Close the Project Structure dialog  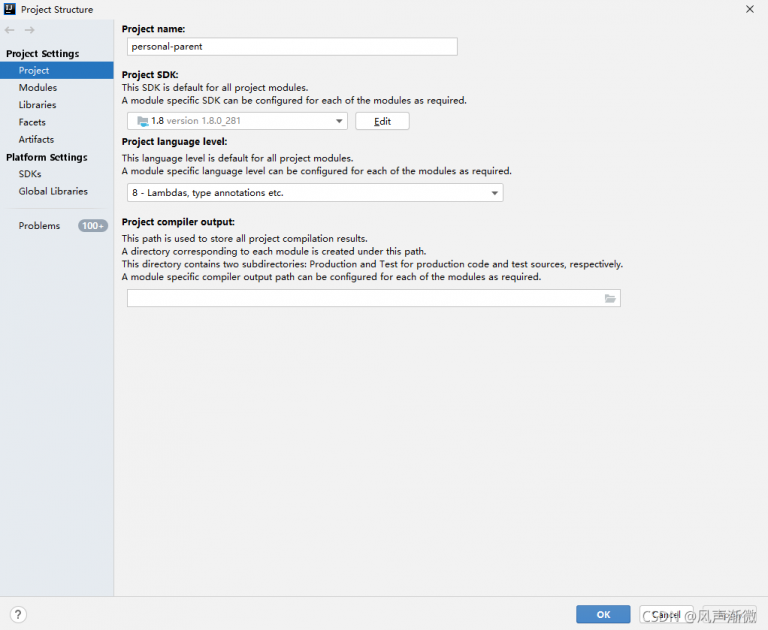750,9
